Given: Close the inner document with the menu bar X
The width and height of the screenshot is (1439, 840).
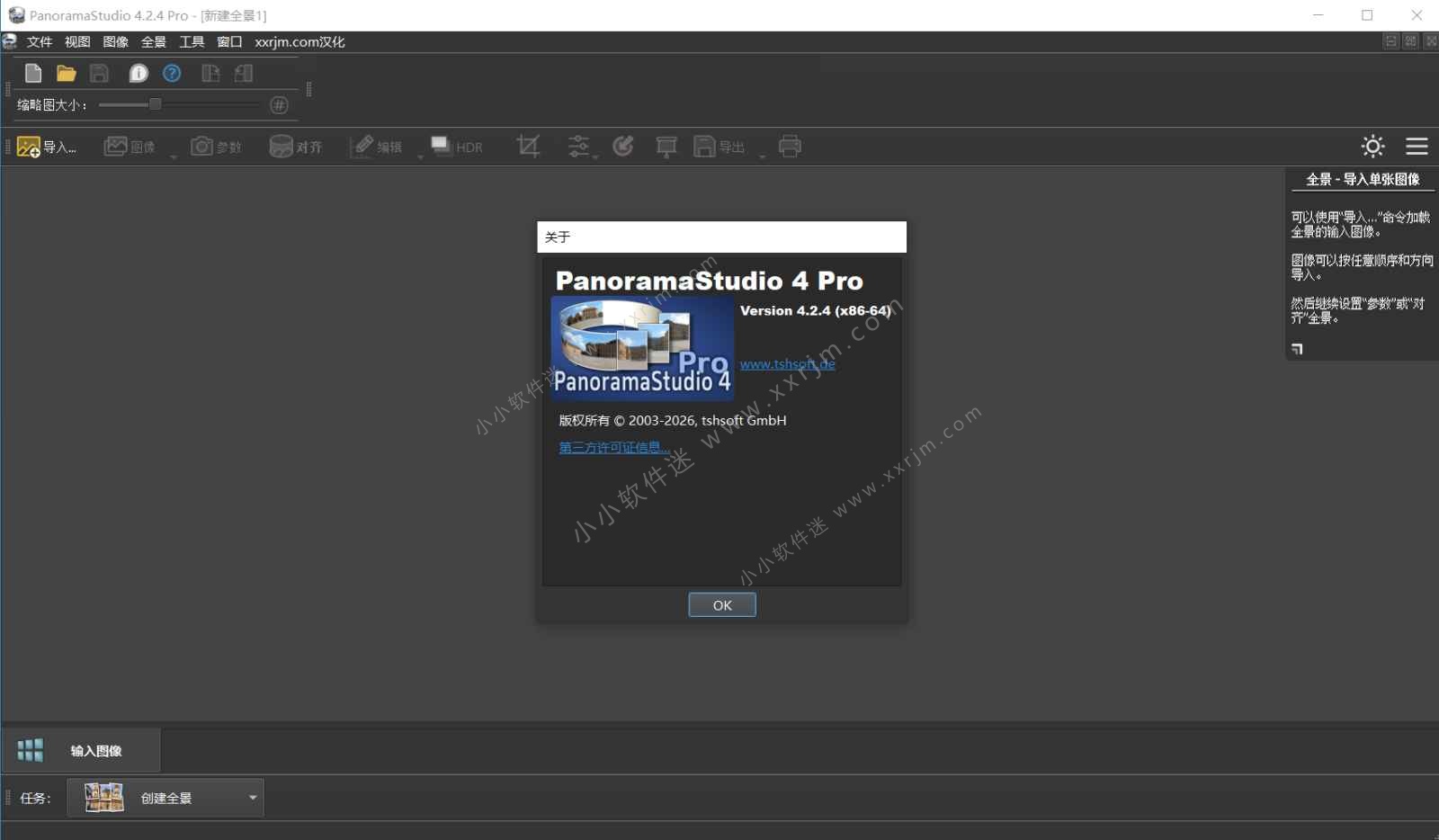Looking at the screenshot, I should point(1431,41).
